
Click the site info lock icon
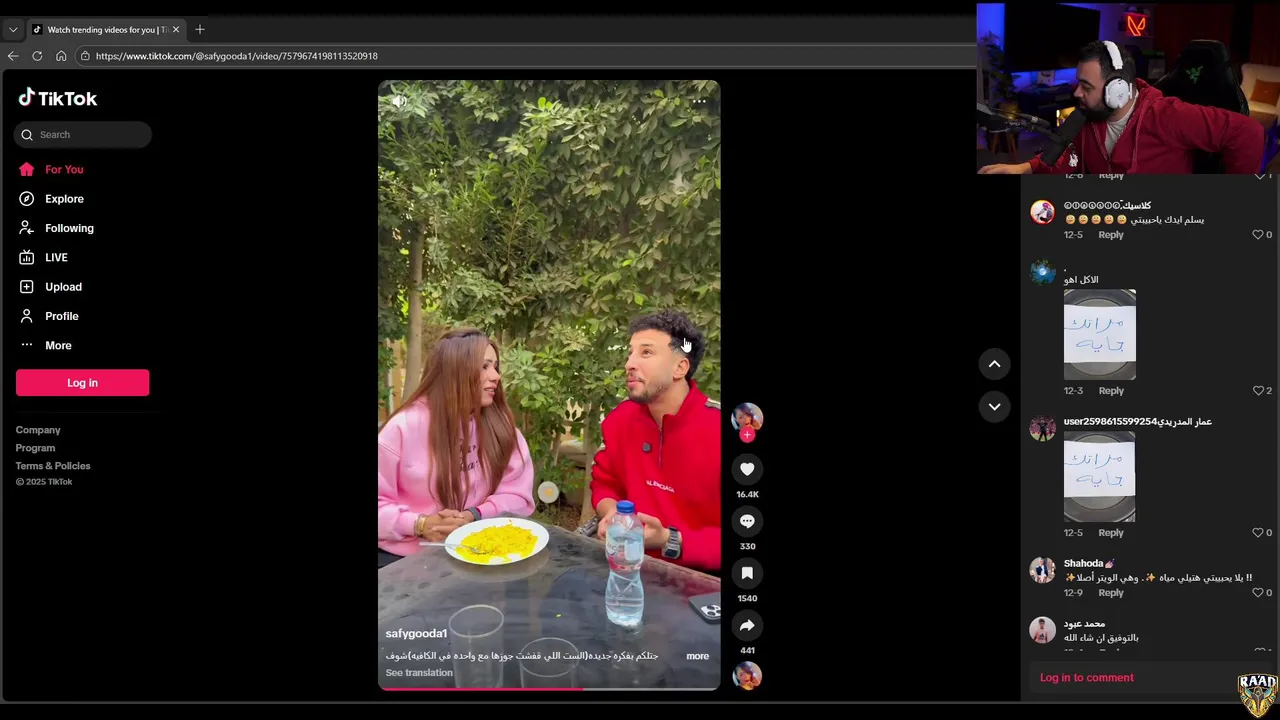pyautogui.click(x=85, y=56)
